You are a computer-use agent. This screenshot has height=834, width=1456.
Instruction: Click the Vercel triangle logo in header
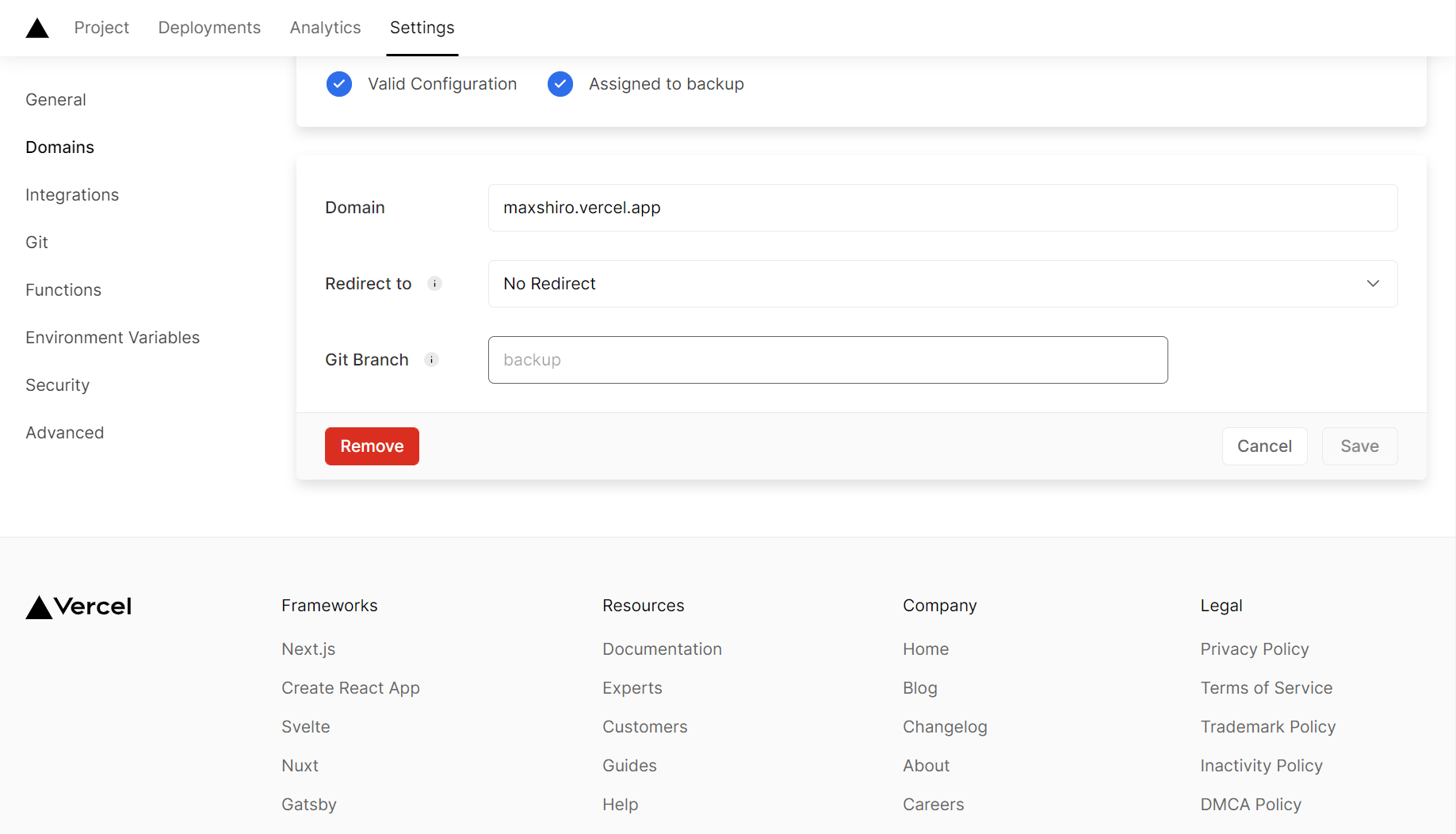[x=37, y=29]
